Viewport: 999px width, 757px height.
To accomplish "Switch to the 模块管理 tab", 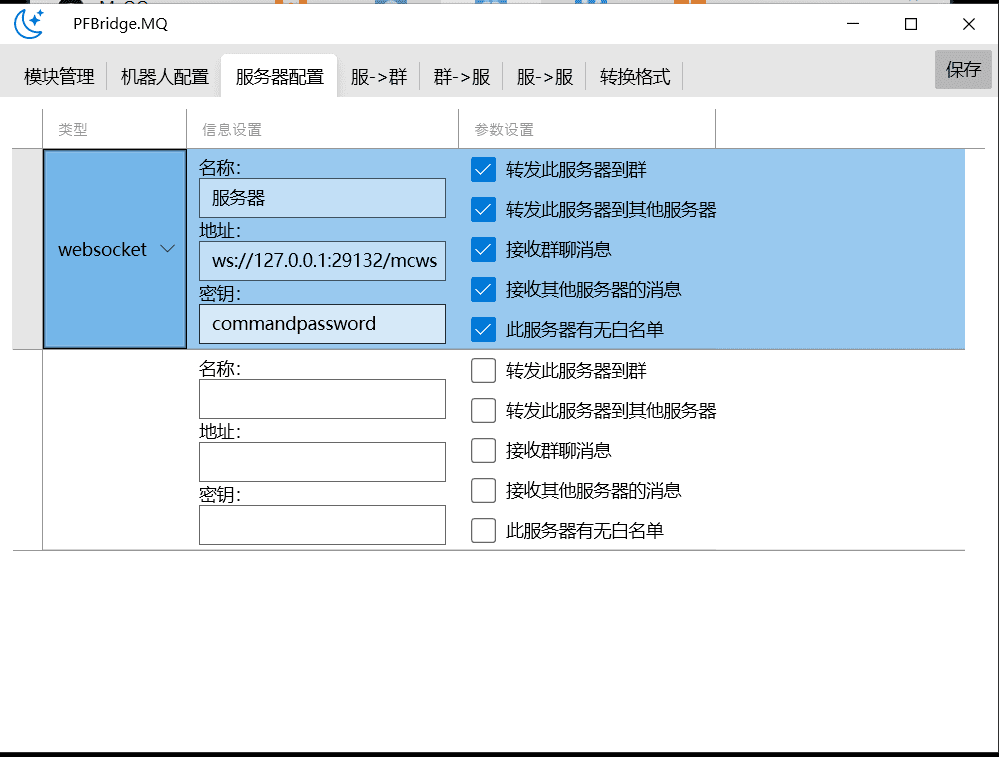I will point(59,76).
